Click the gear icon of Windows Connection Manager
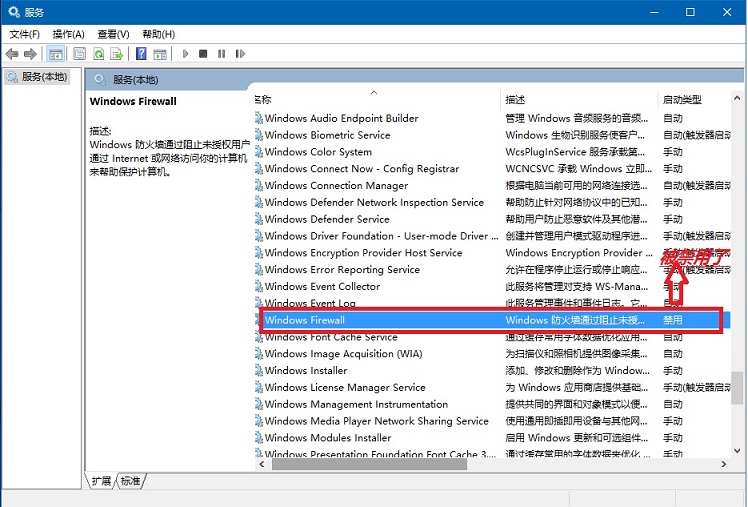Viewport: 748px width, 507px height. [x=259, y=185]
